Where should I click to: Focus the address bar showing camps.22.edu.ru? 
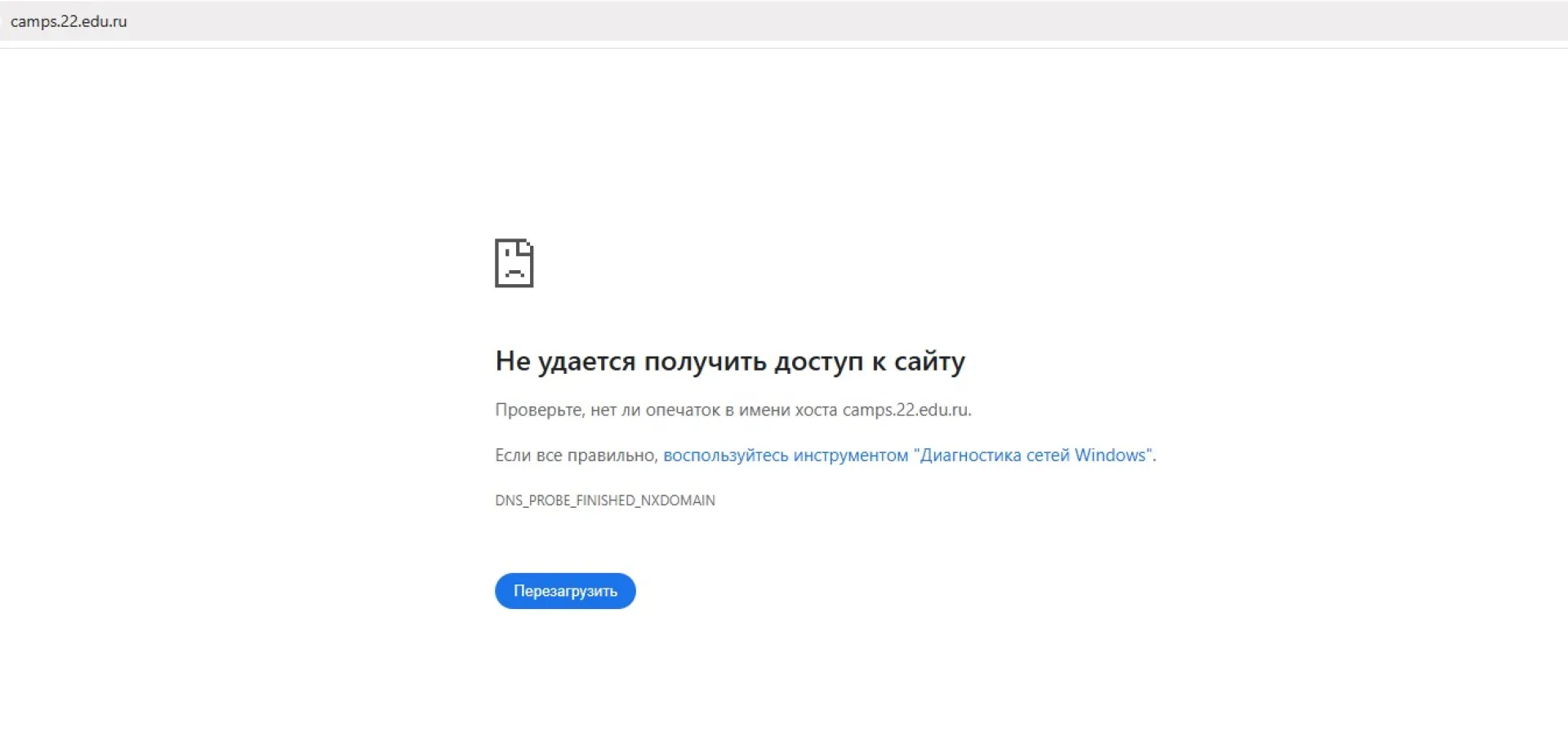pyautogui.click(x=69, y=21)
